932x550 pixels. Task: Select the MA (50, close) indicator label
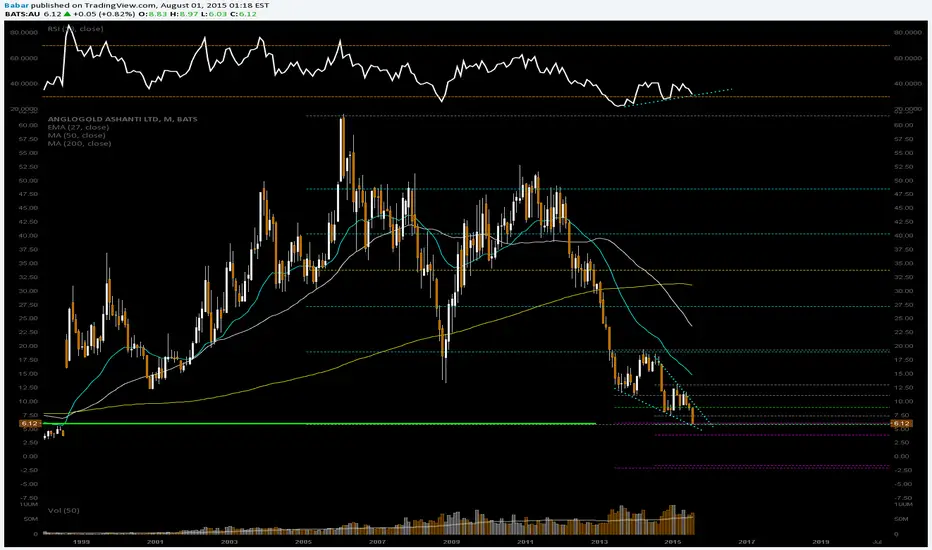[x=77, y=136]
